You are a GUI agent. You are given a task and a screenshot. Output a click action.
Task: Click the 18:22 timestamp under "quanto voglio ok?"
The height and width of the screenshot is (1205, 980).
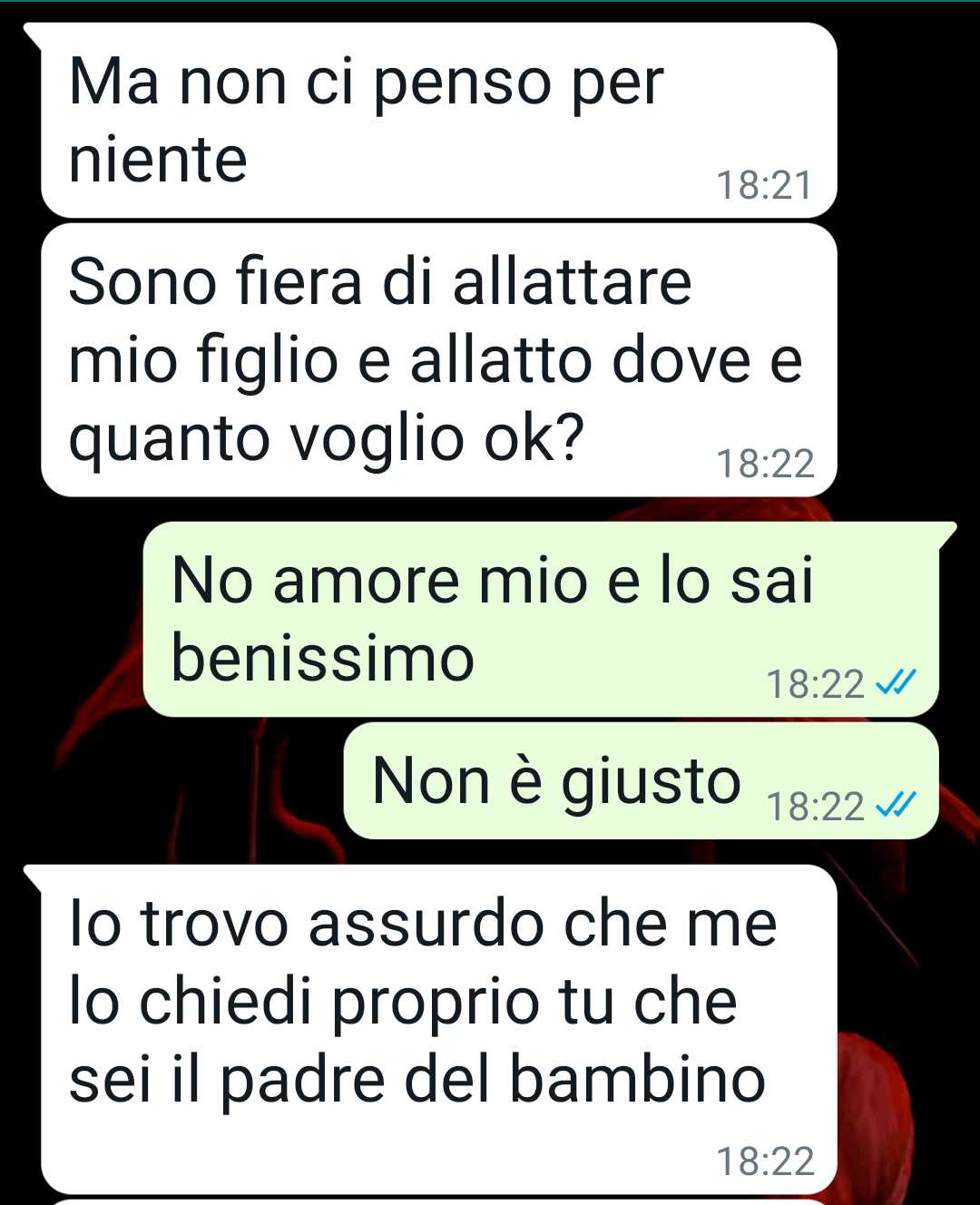point(765,464)
